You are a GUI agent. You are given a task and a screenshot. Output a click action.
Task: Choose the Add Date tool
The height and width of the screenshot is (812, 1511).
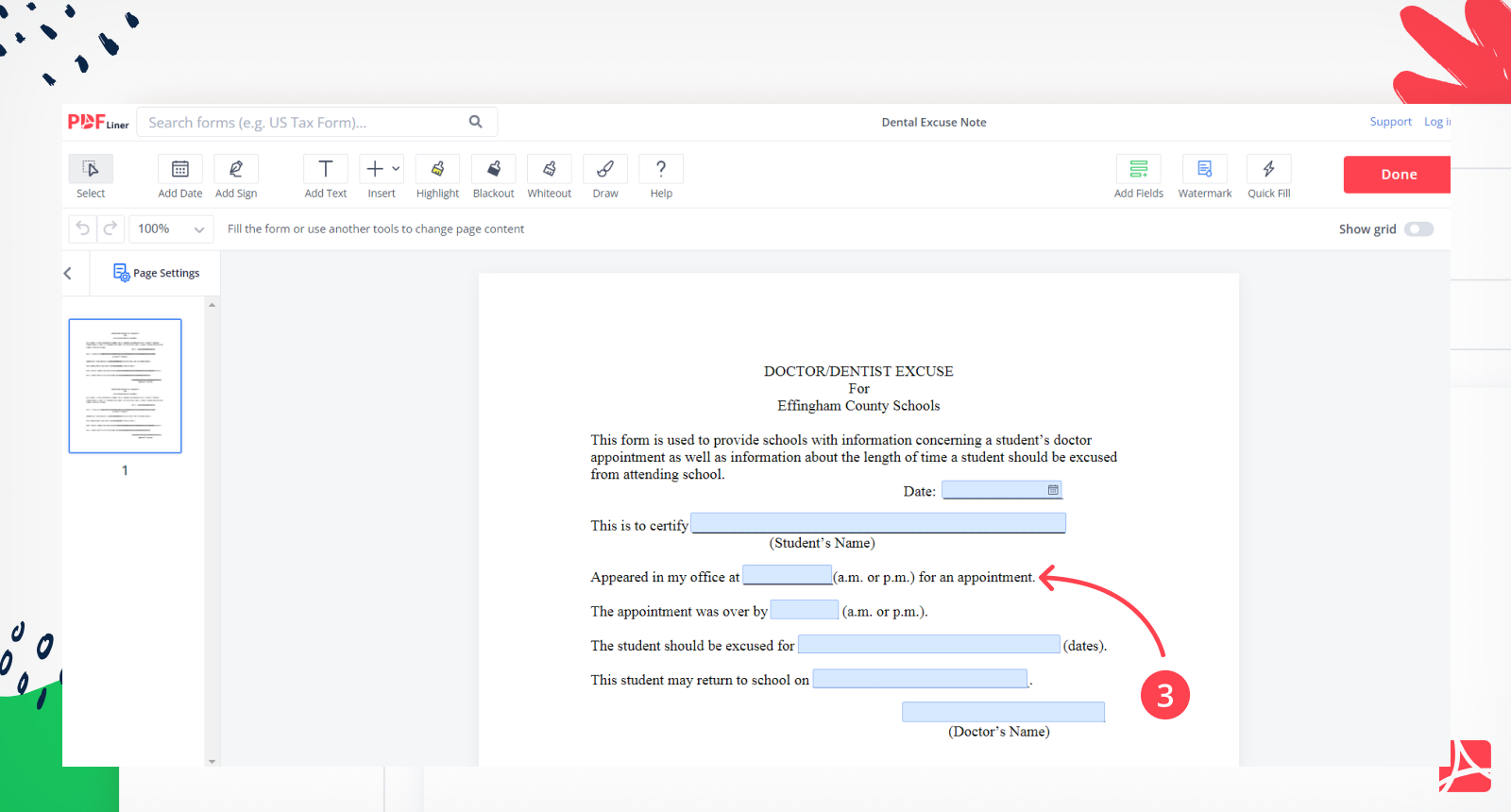click(179, 177)
